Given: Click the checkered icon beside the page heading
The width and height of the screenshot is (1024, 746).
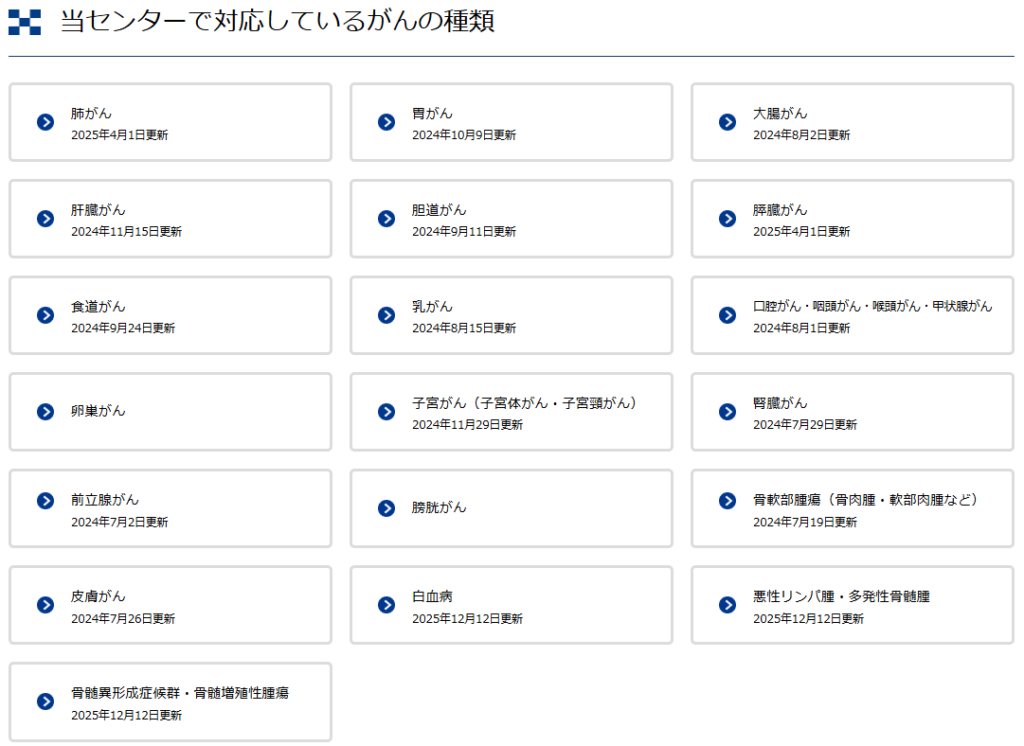Looking at the screenshot, I should [25, 22].
